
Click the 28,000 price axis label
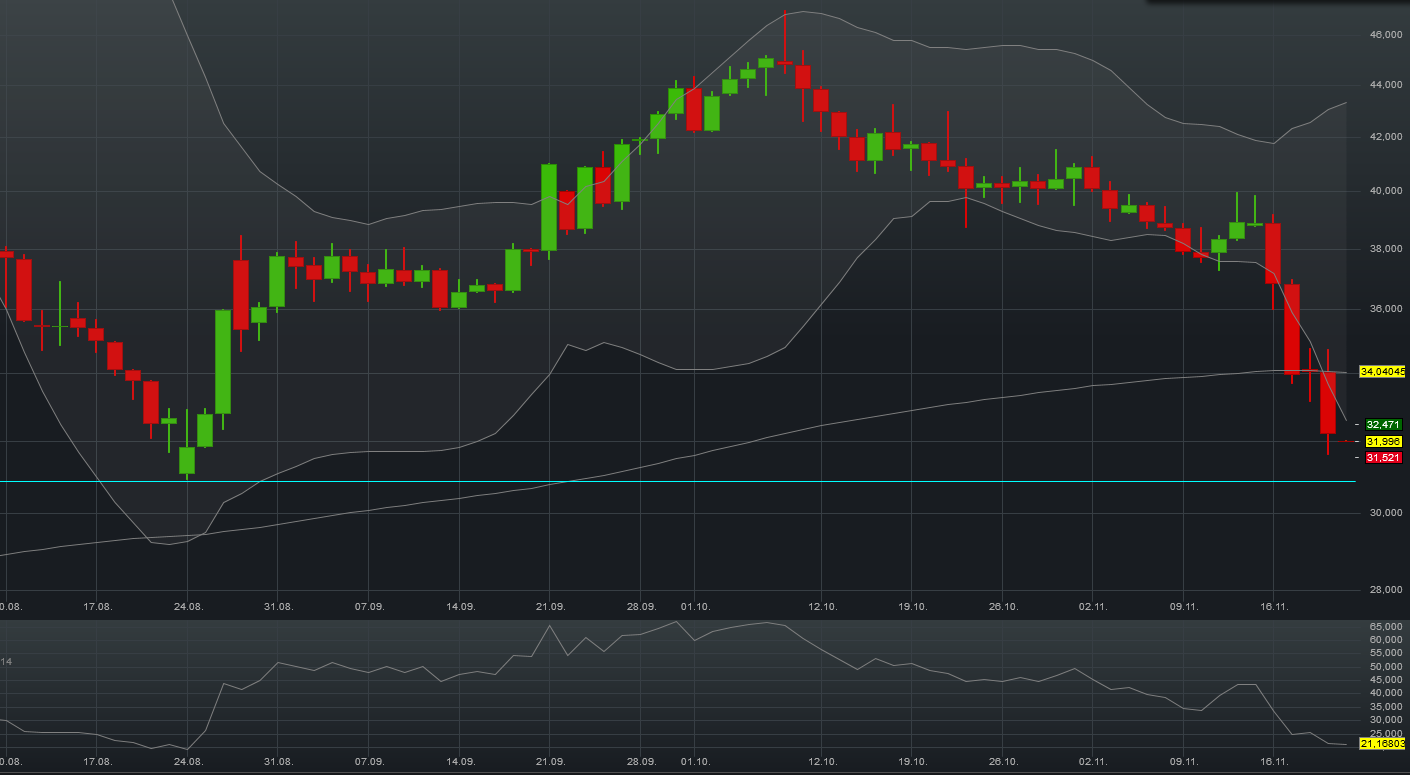coord(1384,589)
